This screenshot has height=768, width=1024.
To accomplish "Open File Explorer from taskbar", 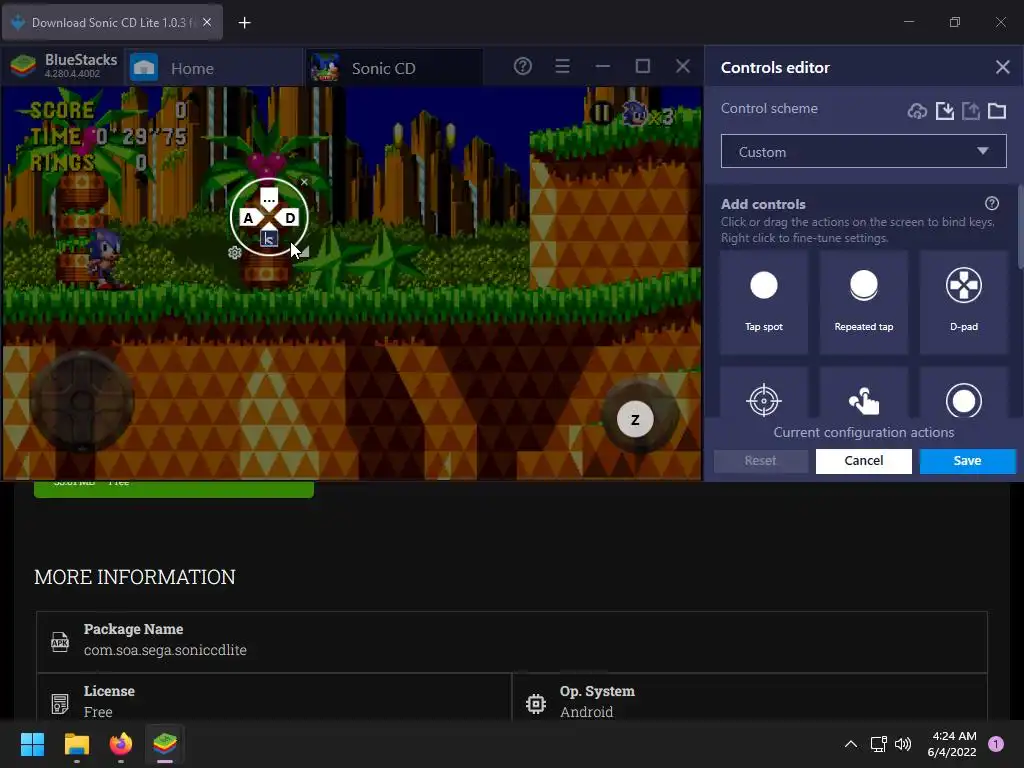I will 76,744.
